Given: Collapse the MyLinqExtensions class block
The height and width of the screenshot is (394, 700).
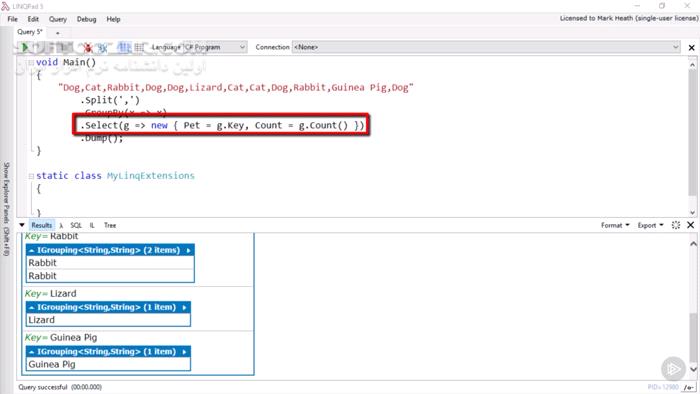Looking at the screenshot, I should coord(31,176).
